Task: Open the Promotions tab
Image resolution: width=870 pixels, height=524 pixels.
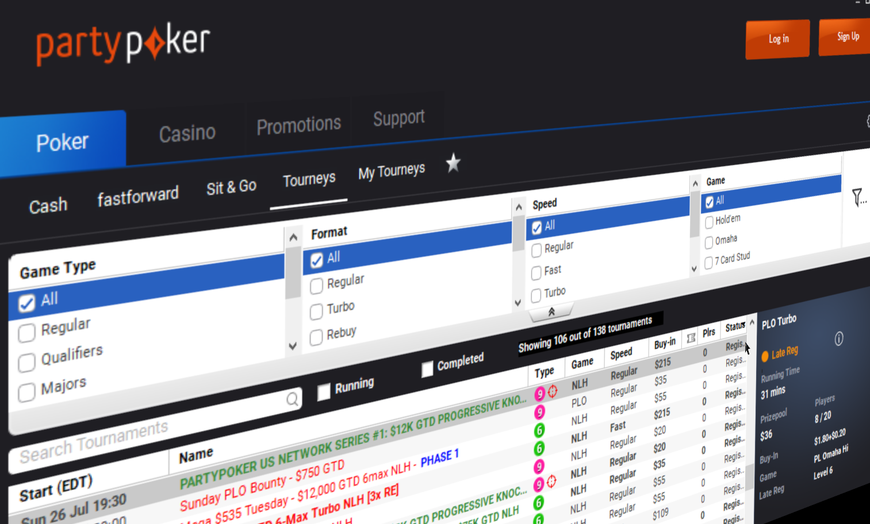Action: [x=299, y=125]
